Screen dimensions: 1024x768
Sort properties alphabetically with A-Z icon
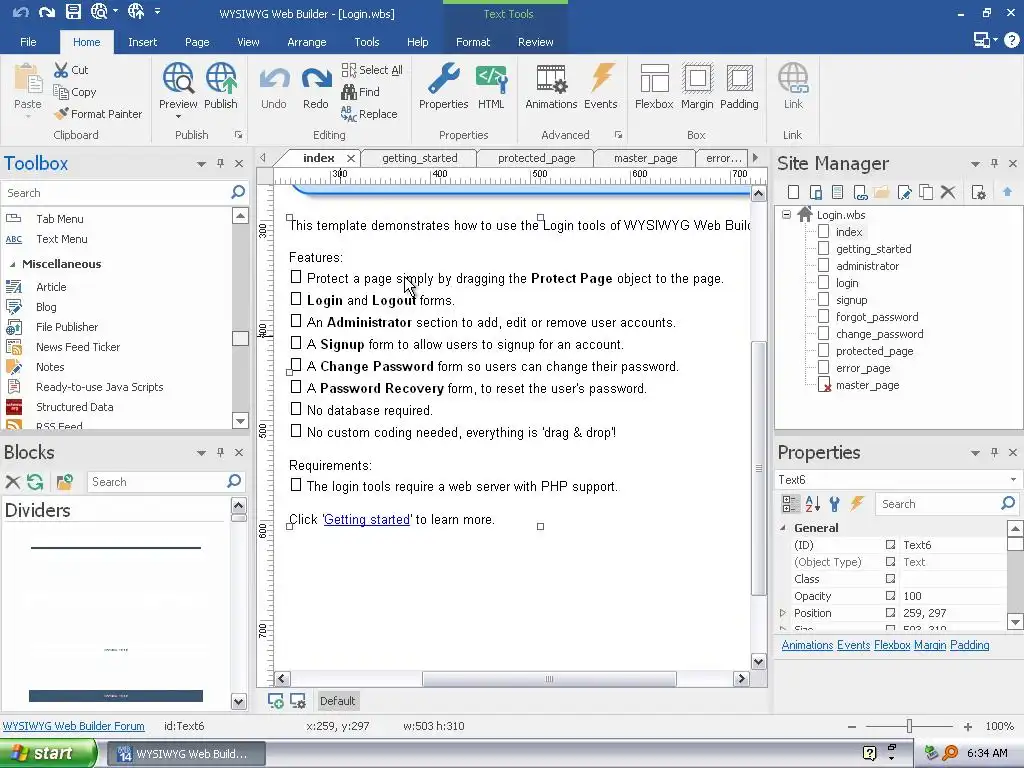click(812, 504)
